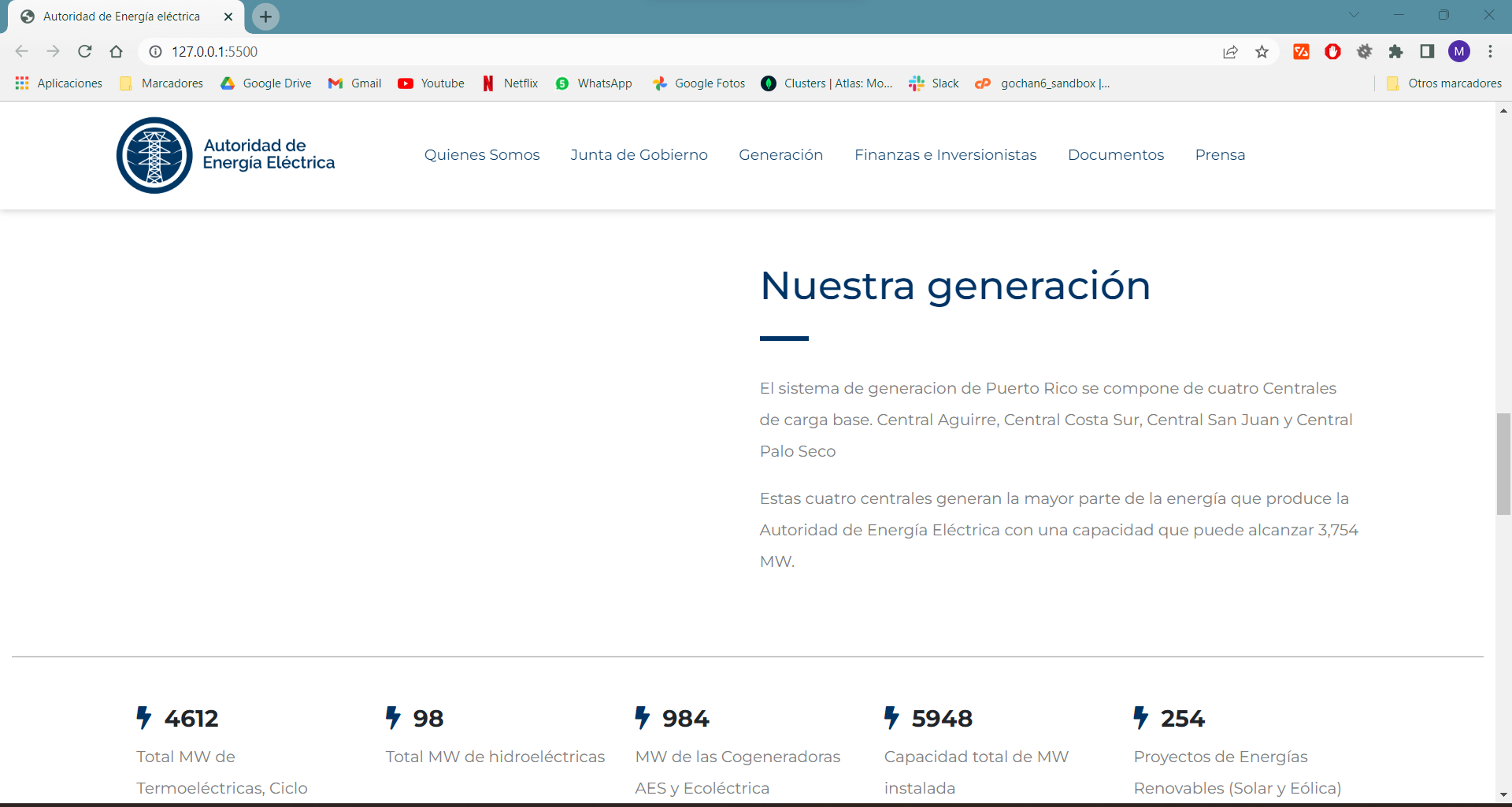Bookmark this page with the star icon

coord(1262,52)
